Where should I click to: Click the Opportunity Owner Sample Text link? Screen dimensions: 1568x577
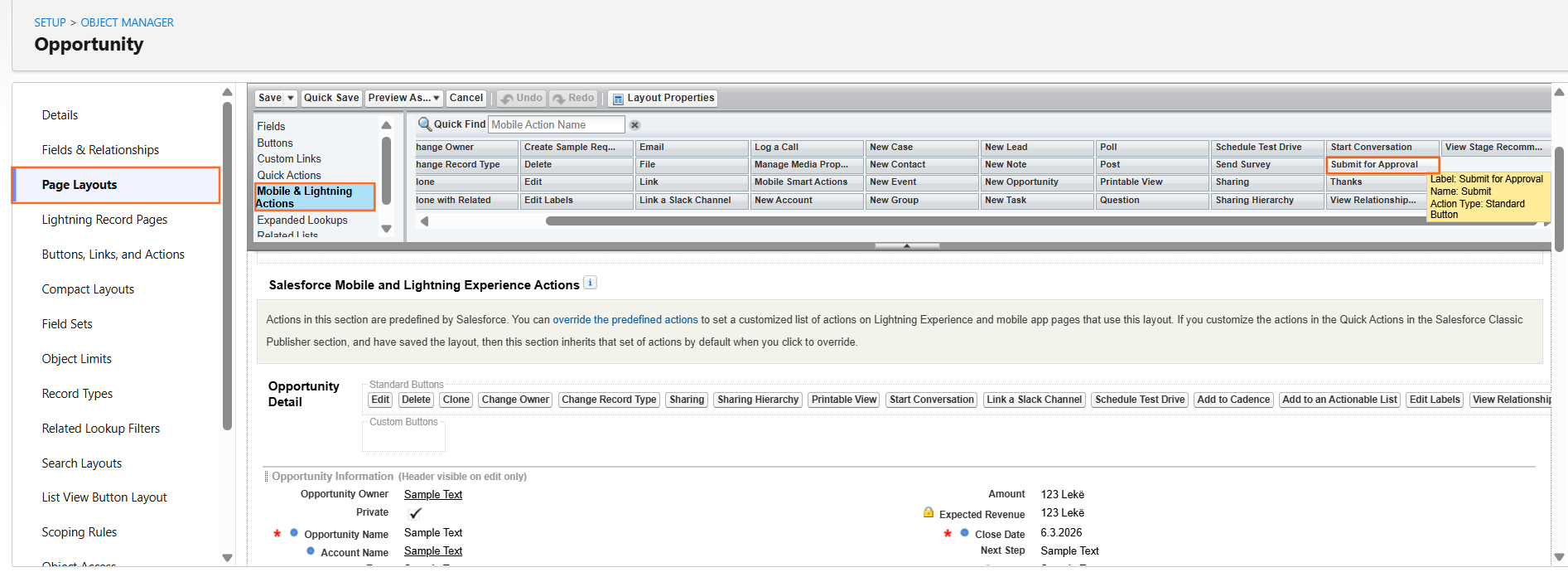point(433,495)
